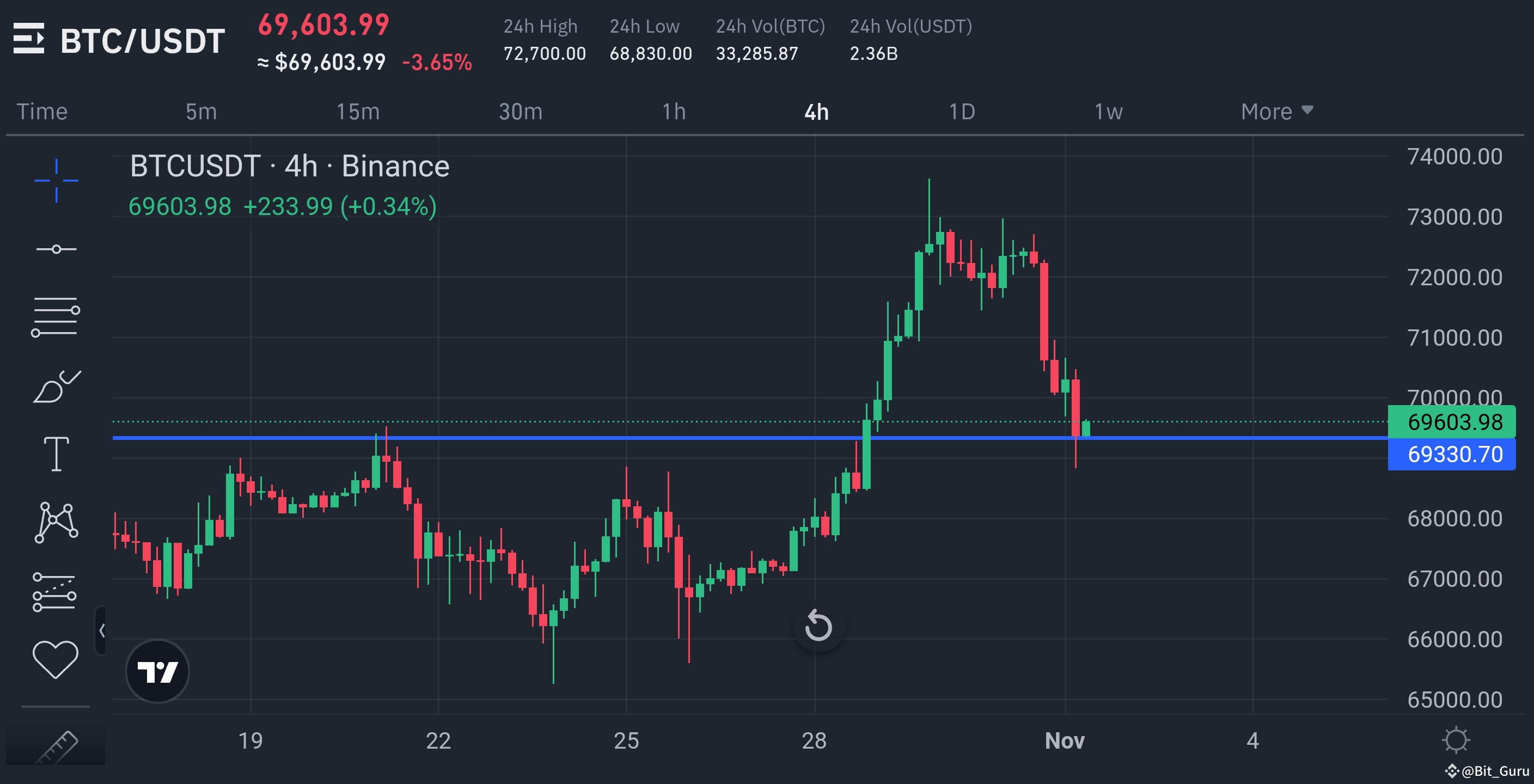The image size is (1534, 784).
Task: Select the Time interval option
Action: coord(42,111)
